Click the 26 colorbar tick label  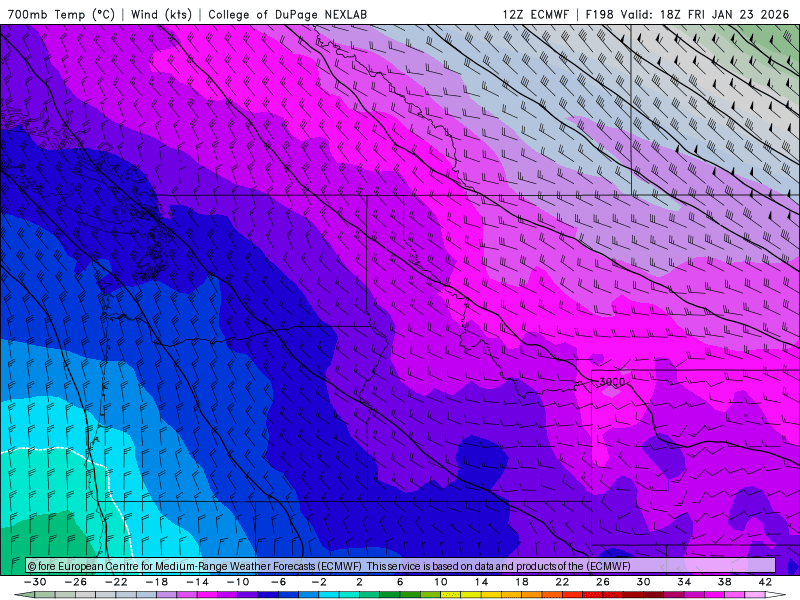603,582
